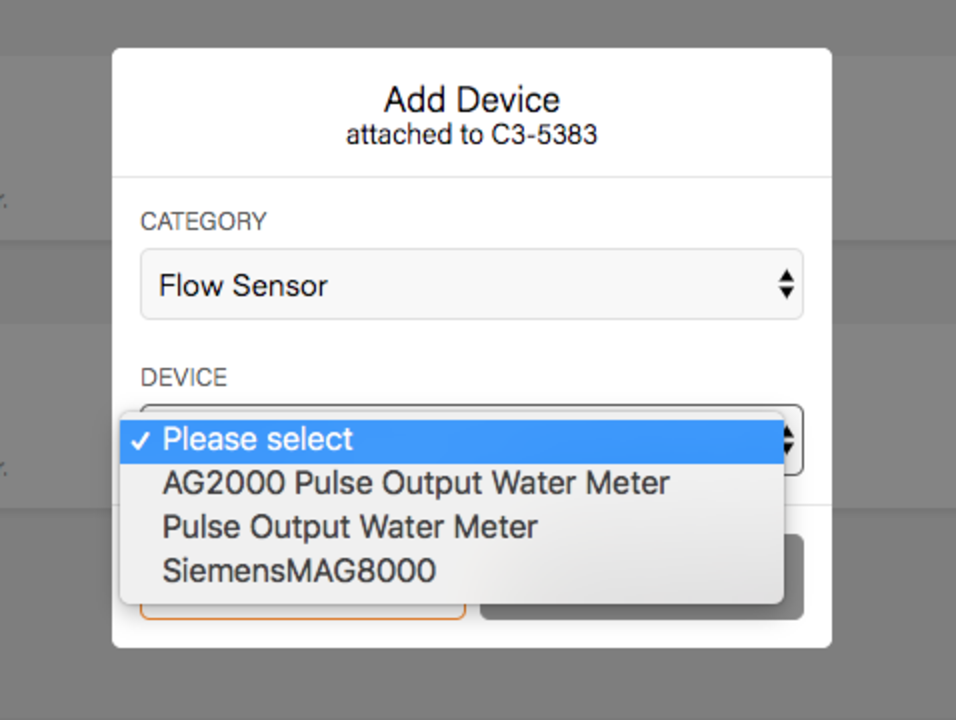The height and width of the screenshot is (720, 956).
Task: Click the Category select arrows icon
Action: (786, 285)
